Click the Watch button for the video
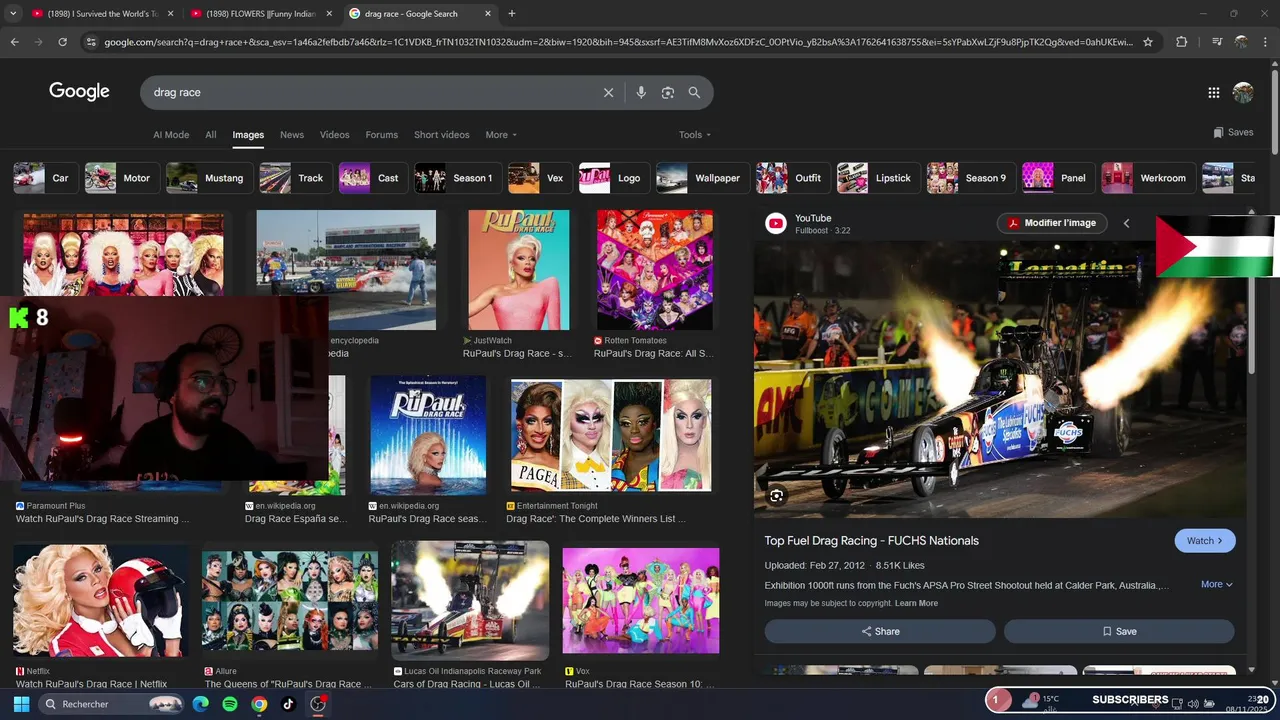 pos(1205,541)
